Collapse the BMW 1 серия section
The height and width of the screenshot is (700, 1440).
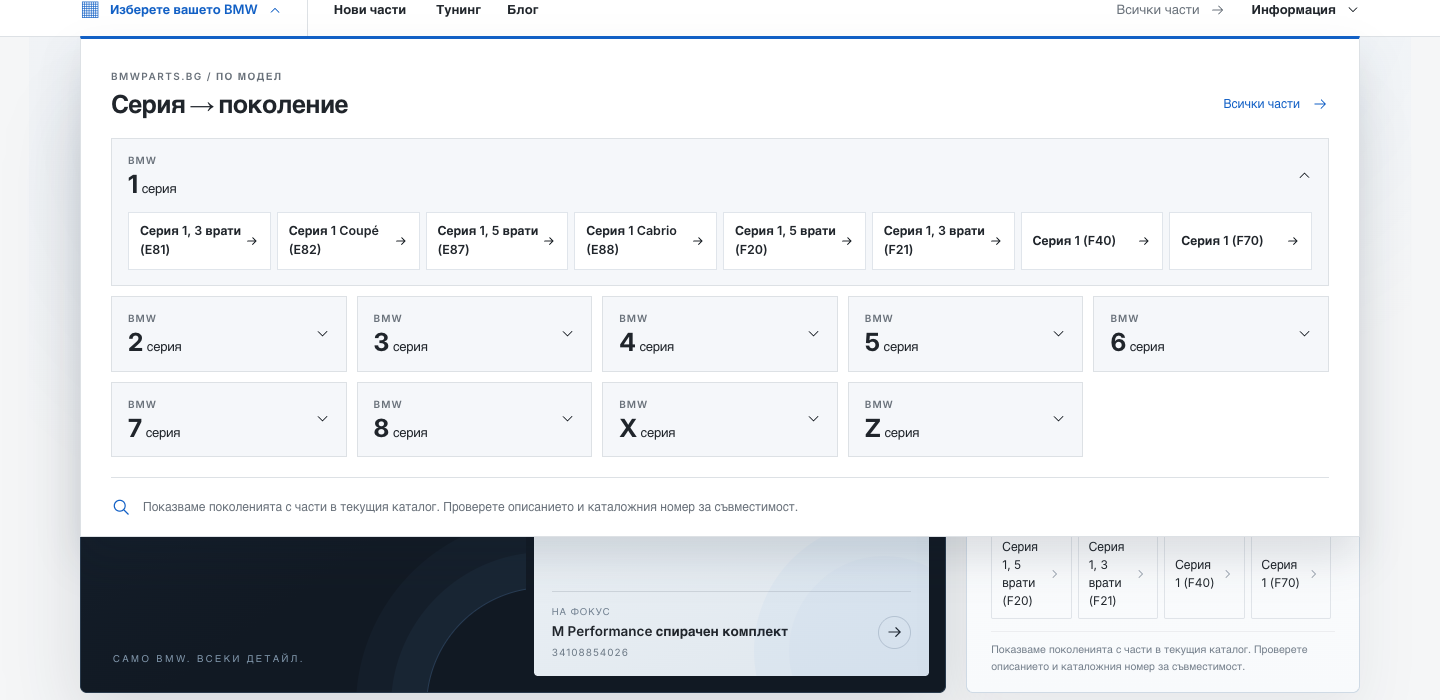click(720, 175)
